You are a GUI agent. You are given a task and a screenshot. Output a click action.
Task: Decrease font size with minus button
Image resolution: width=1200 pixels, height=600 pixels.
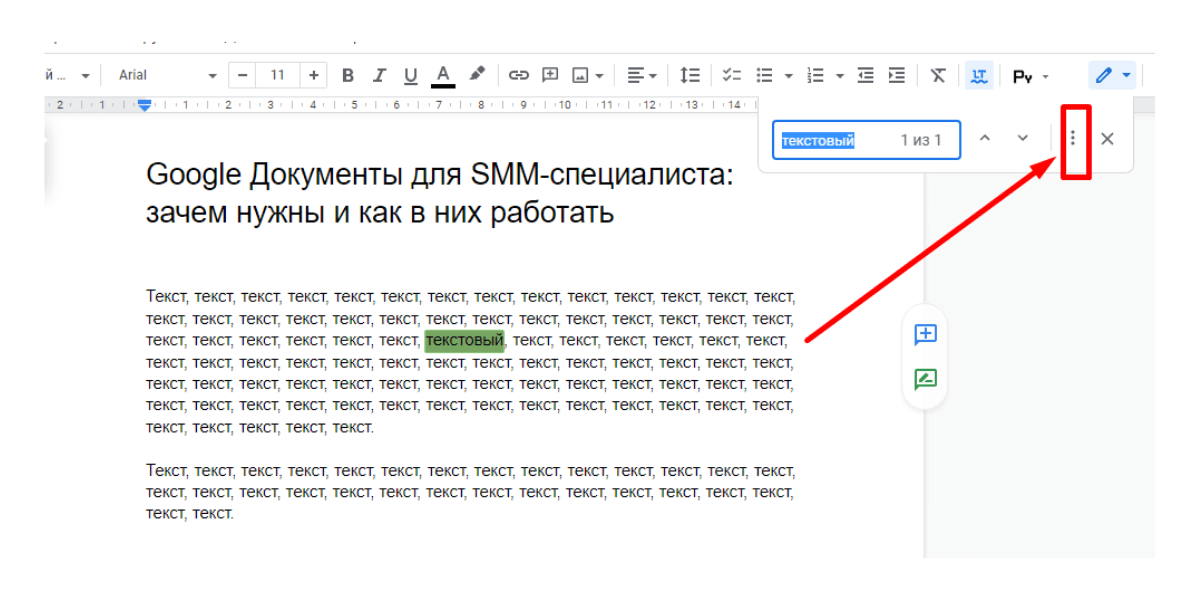pyautogui.click(x=243, y=76)
